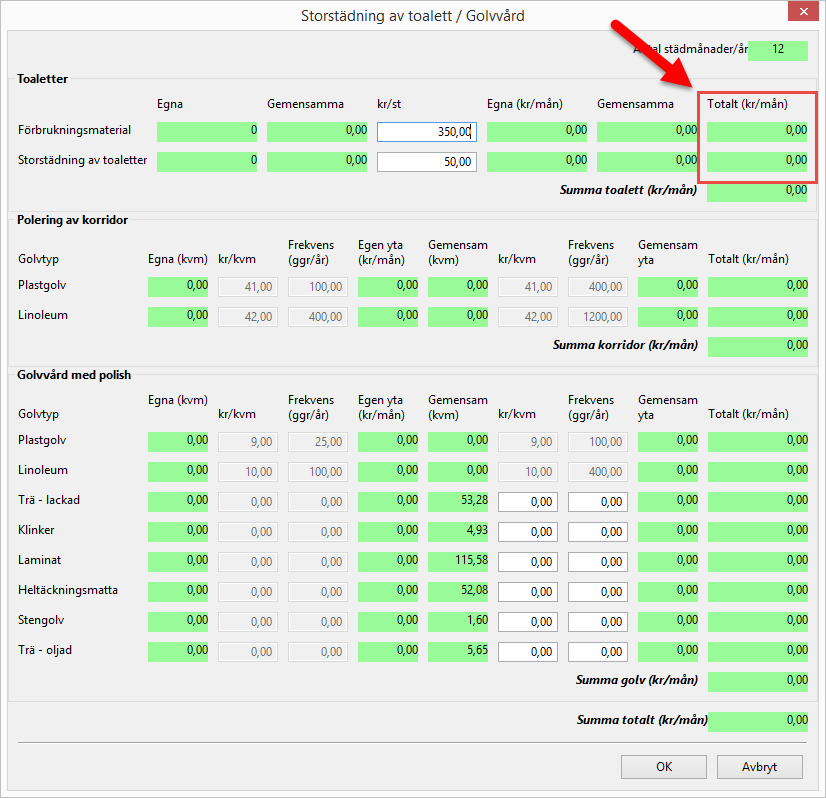Select the Laminat white Frekvens field
This screenshot has width=826, height=798.
pos(597,561)
